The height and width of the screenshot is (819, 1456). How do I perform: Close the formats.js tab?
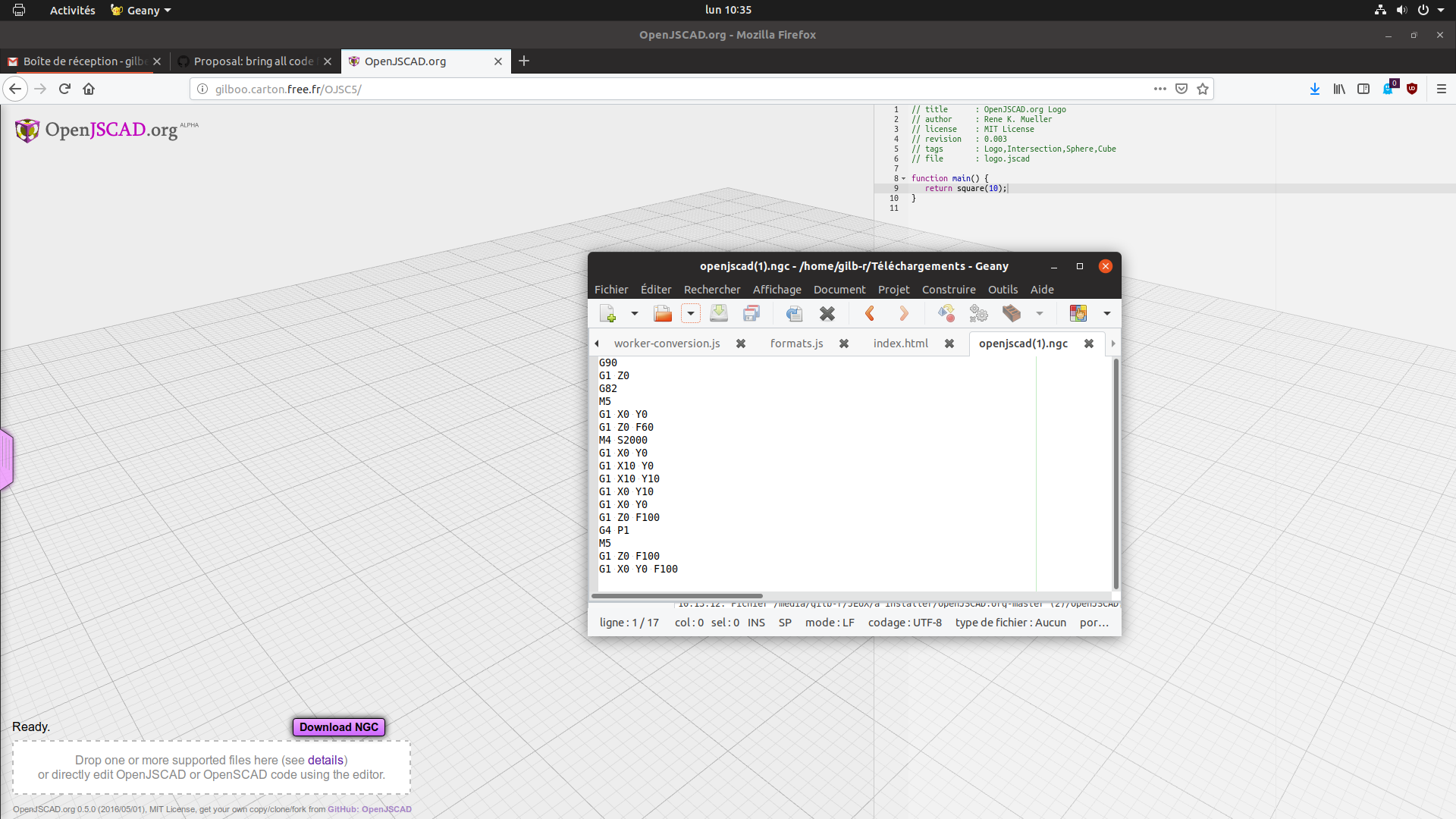pyautogui.click(x=844, y=344)
